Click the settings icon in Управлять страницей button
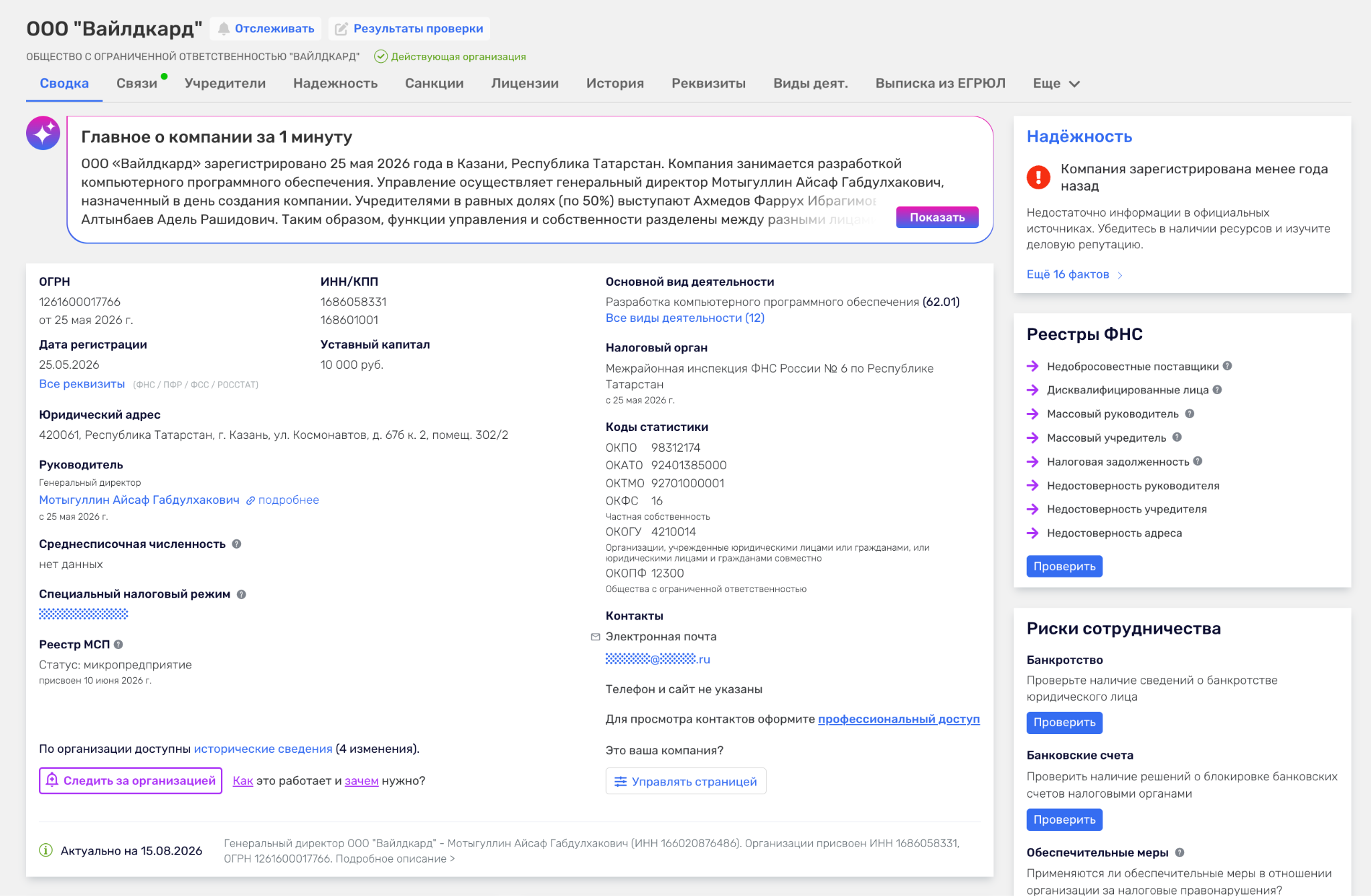This screenshot has width=1371, height=896. click(621, 782)
